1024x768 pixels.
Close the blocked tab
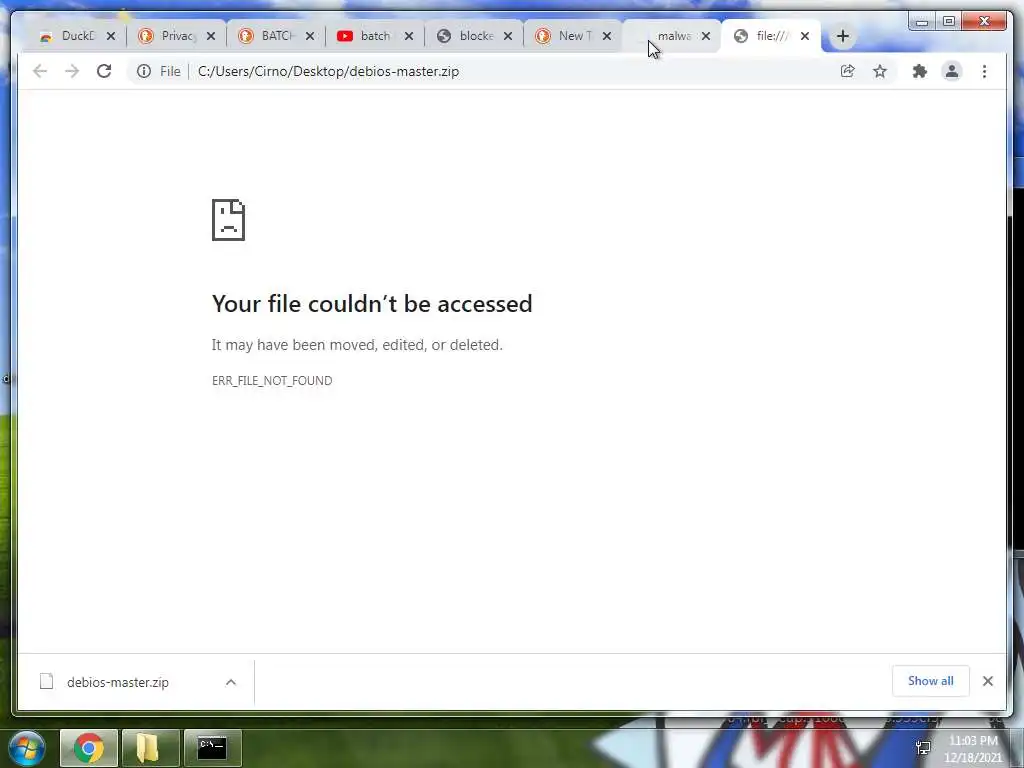[508, 36]
